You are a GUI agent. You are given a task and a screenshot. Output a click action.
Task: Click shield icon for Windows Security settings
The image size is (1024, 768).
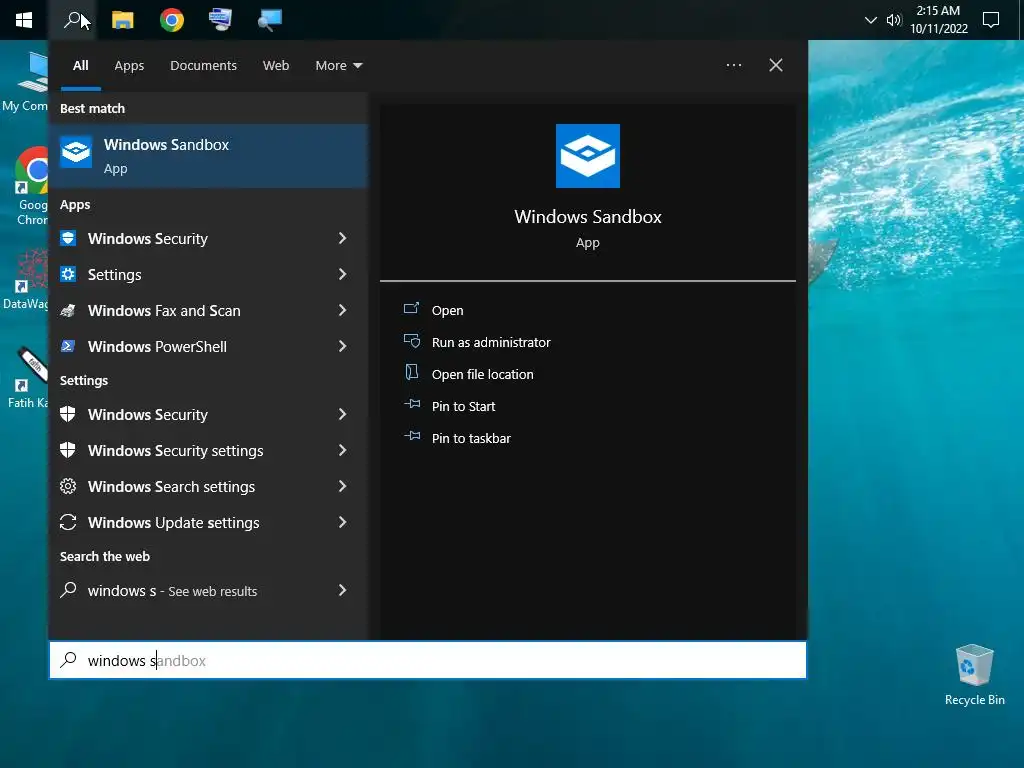pos(68,450)
